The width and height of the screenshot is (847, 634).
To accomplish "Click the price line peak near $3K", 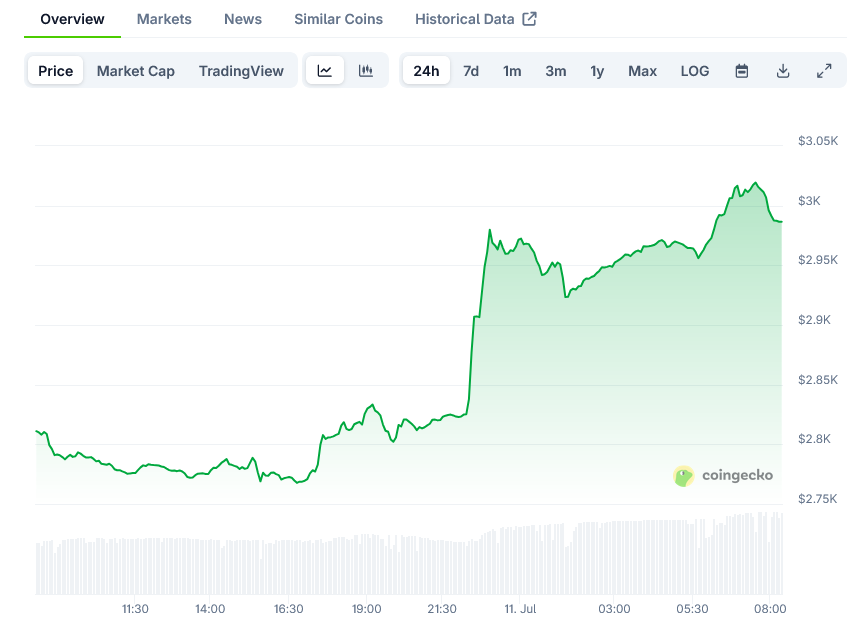I will (x=756, y=184).
